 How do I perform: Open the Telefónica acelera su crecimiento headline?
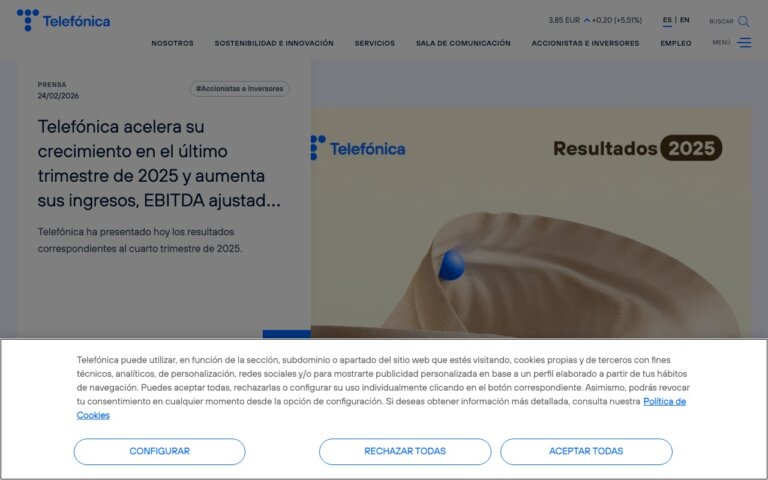point(159,164)
